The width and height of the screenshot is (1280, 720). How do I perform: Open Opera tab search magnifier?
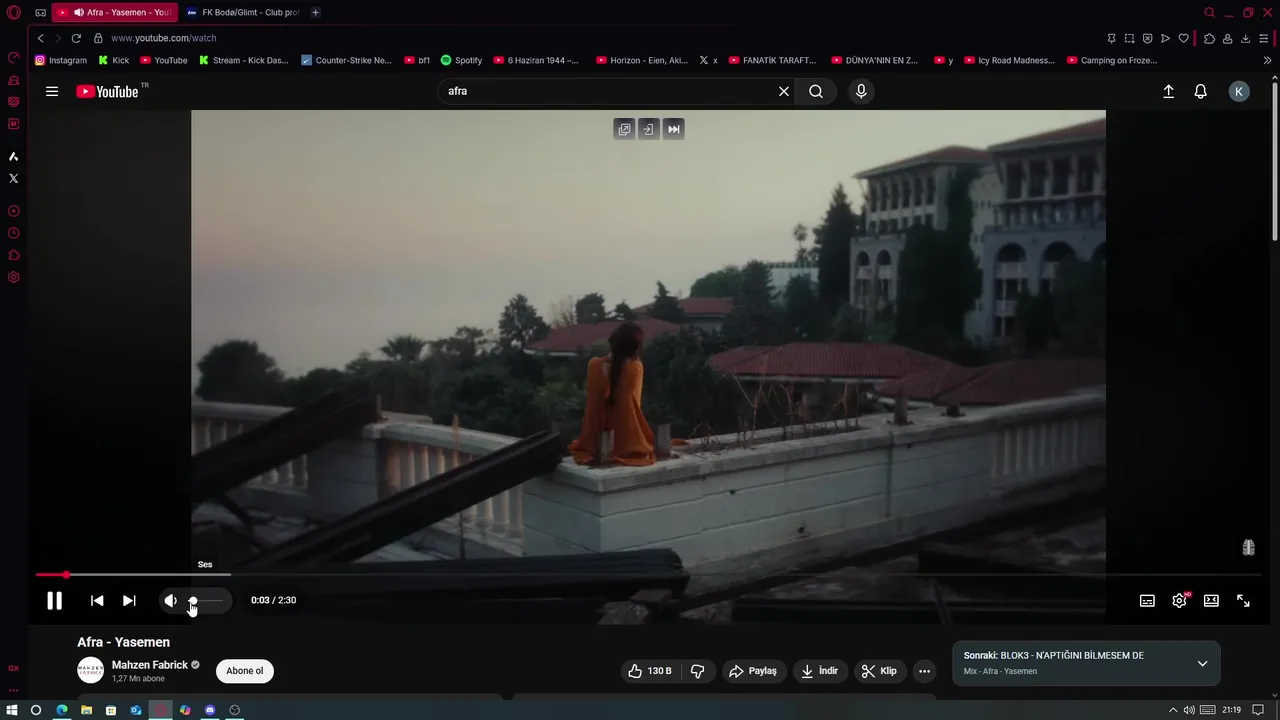coord(1209,12)
